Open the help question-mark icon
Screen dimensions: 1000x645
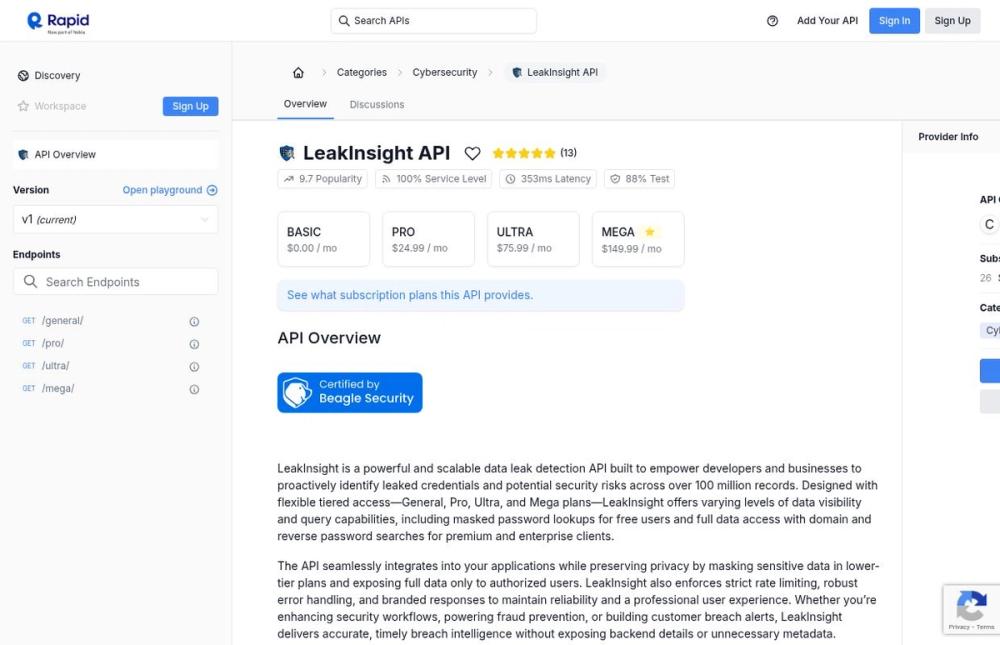tap(772, 21)
